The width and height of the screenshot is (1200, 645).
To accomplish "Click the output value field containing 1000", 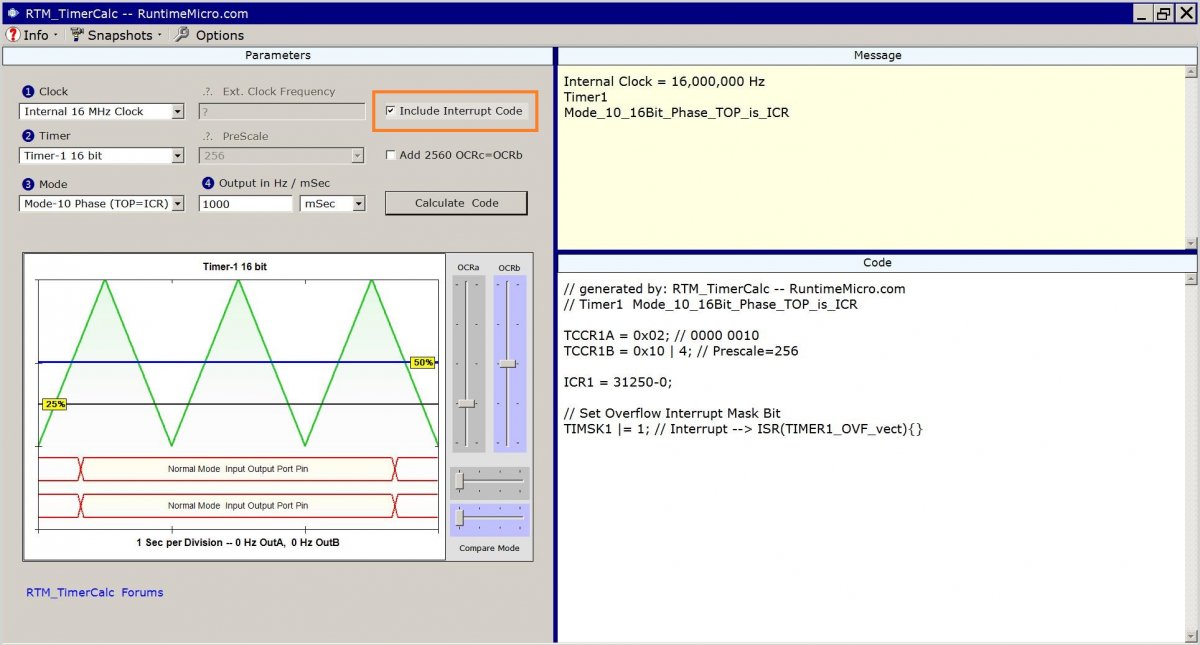I will click(246, 203).
